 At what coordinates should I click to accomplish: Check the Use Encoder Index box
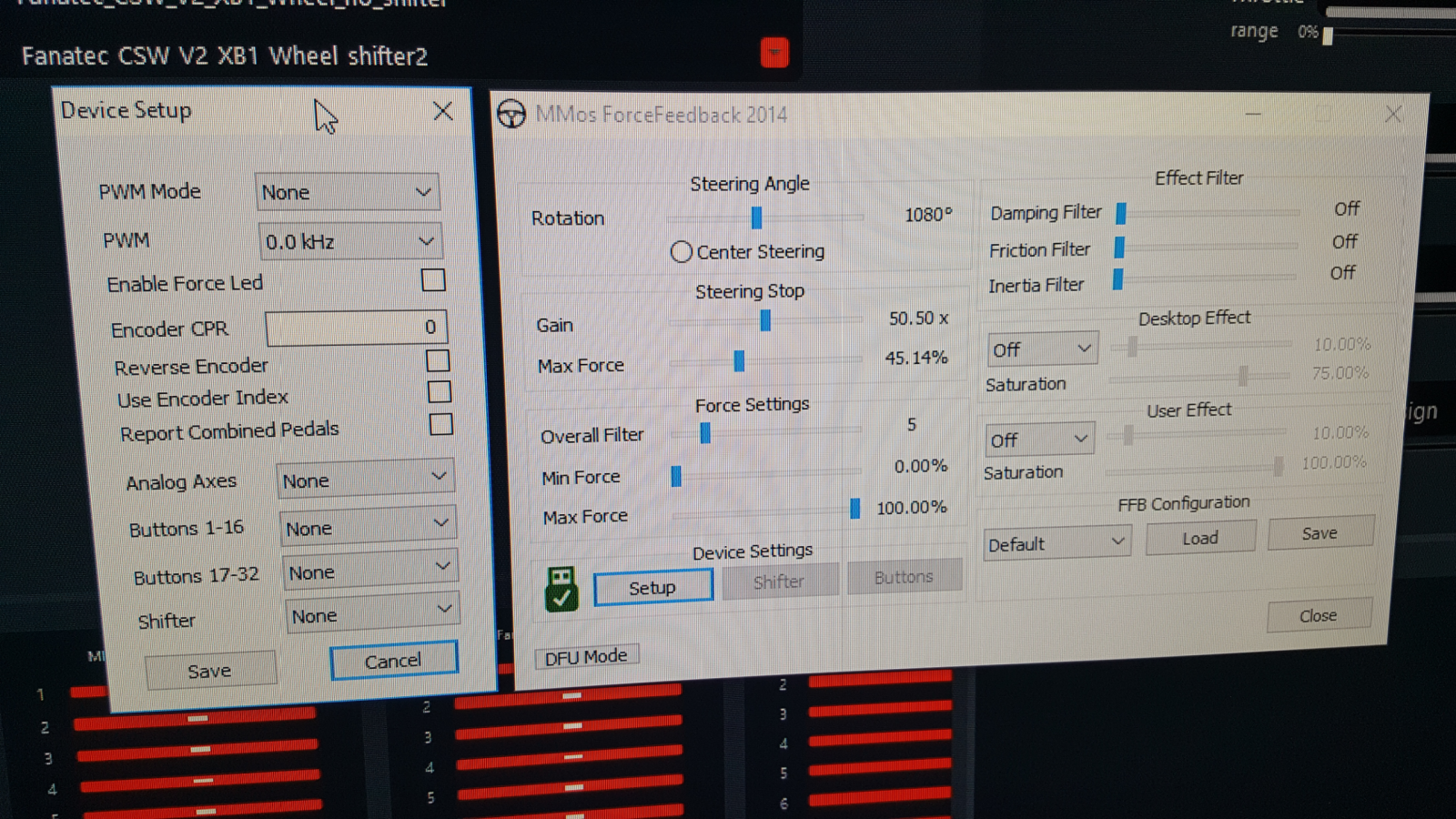pos(440,392)
